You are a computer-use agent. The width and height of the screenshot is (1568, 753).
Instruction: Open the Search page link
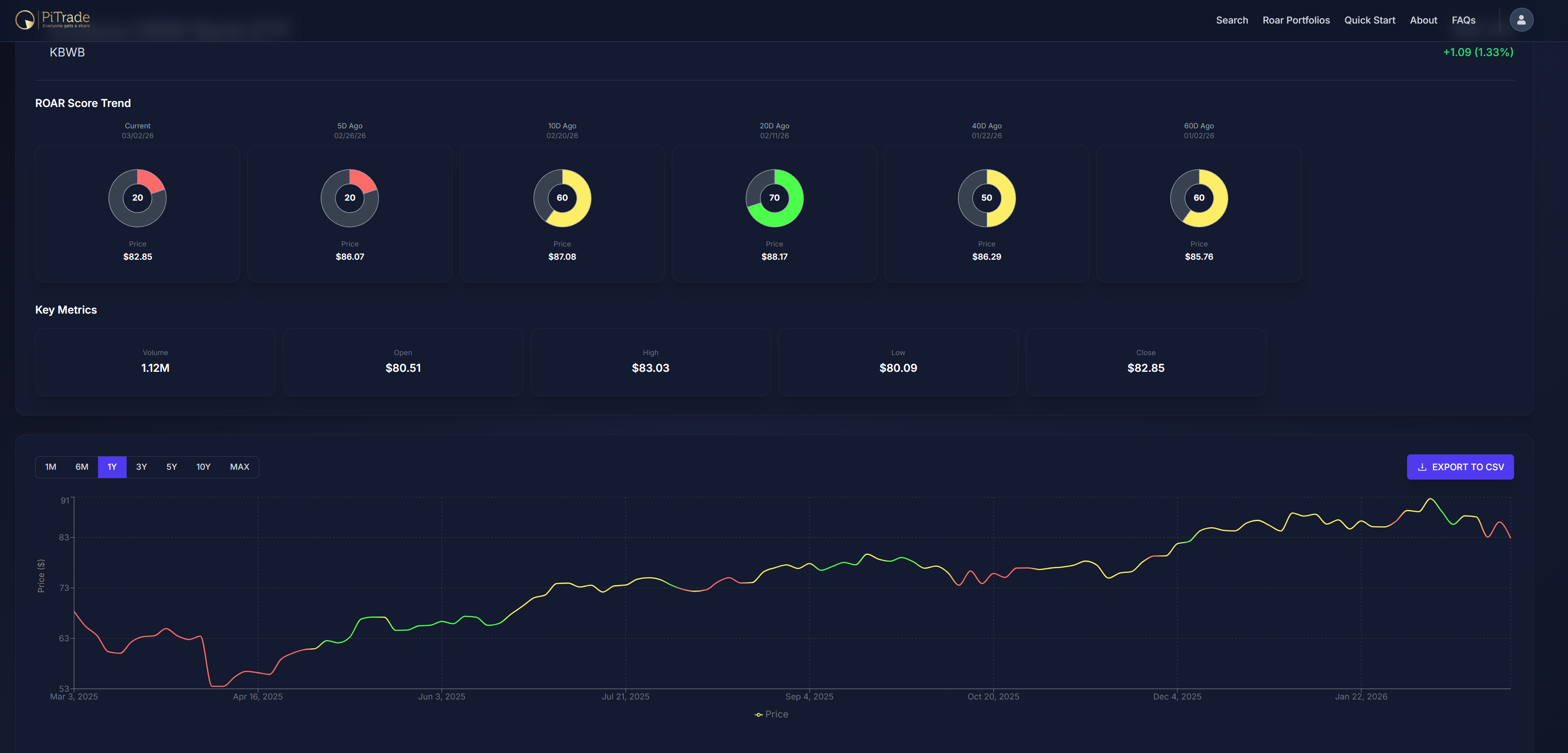(x=1231, y=20)
